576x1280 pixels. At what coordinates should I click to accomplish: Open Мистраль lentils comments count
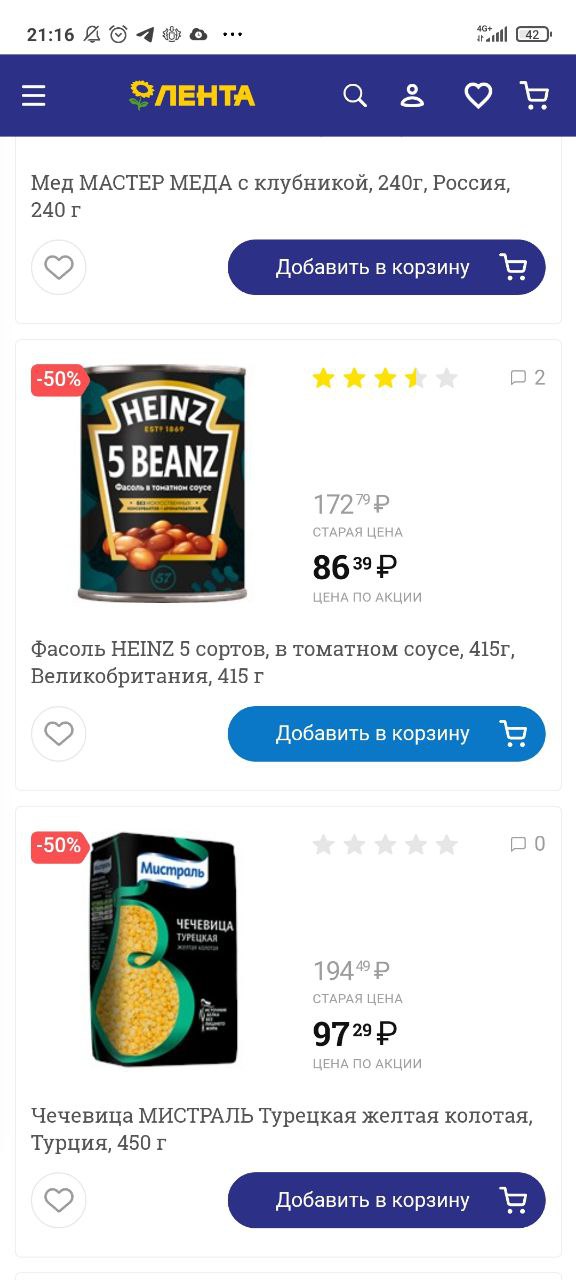pyautogui.click(x=527, y=844)
